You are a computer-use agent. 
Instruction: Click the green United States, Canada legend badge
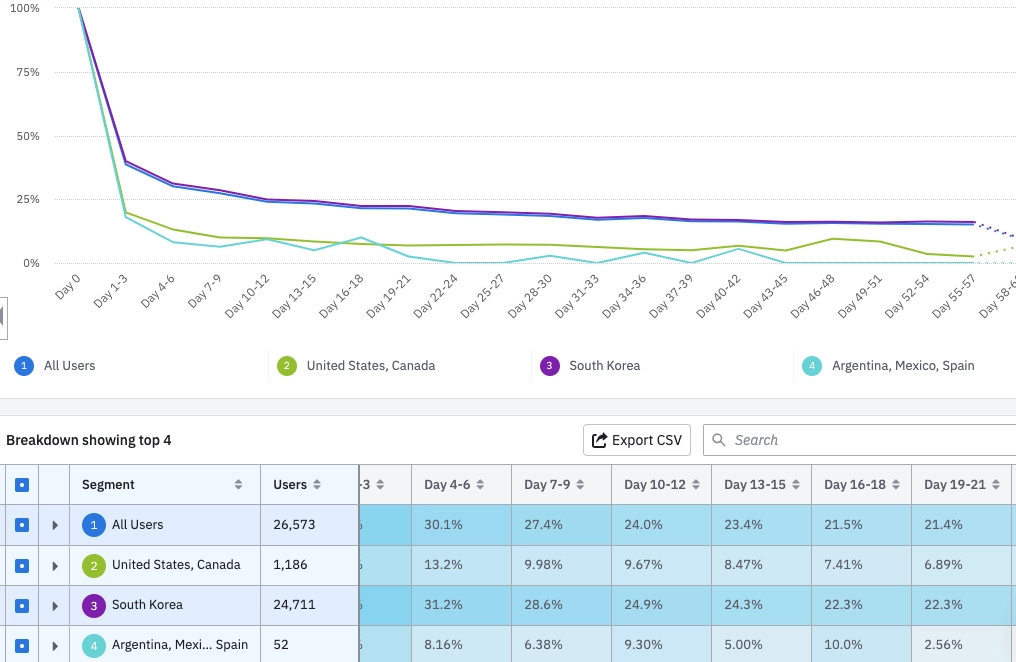(x=286, y=366)
